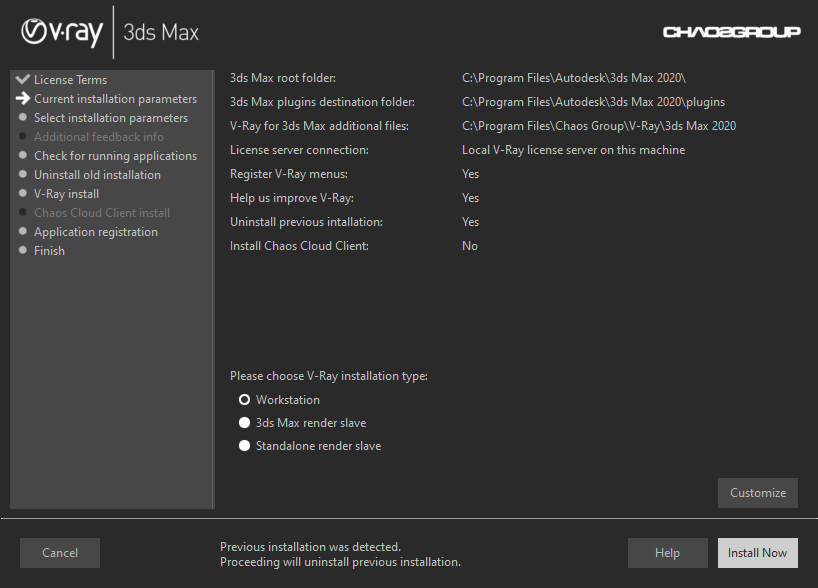
Task: Open the Finish step
Action: 49,250
